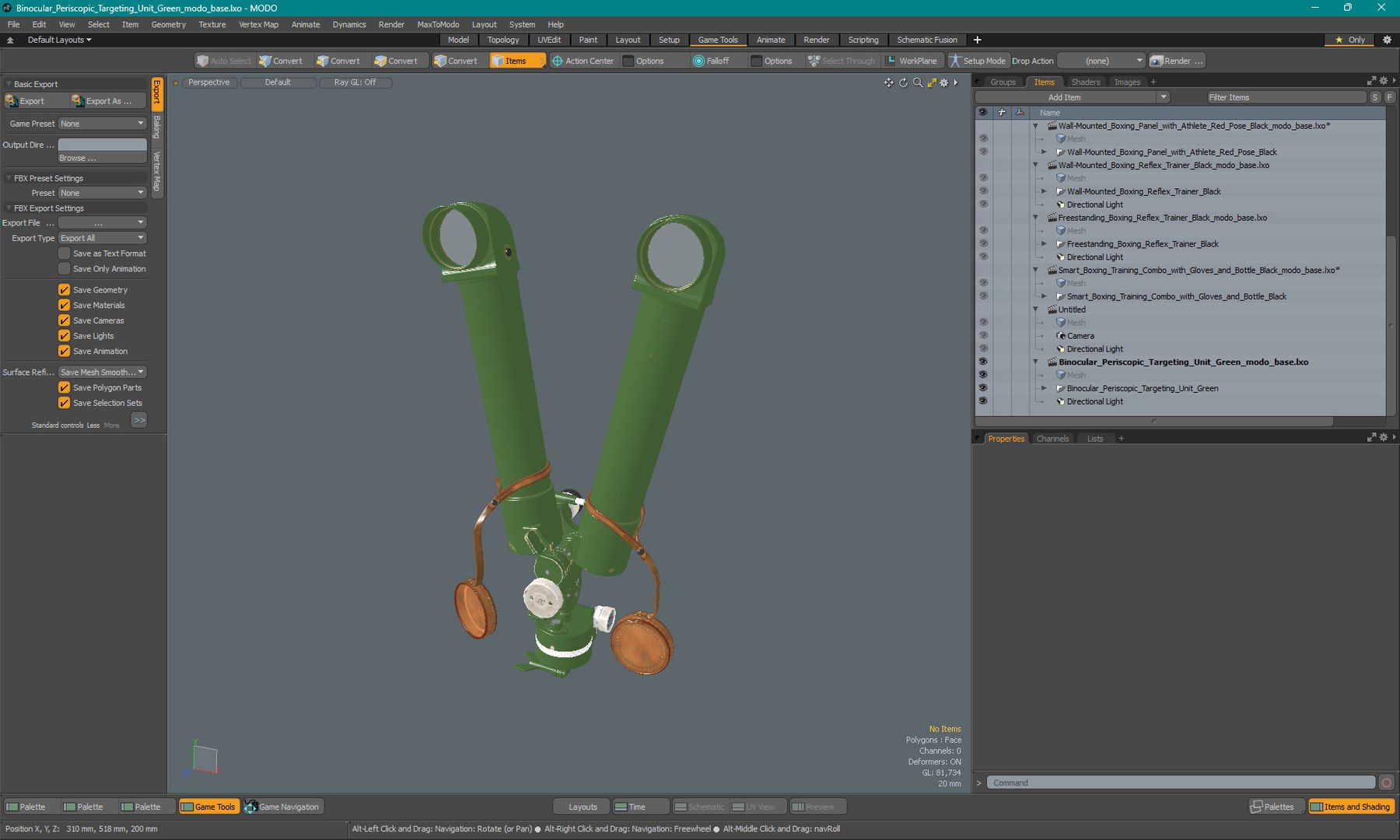Click Export As button
The width and height of the screenshot is (1400, 840).
108,101
